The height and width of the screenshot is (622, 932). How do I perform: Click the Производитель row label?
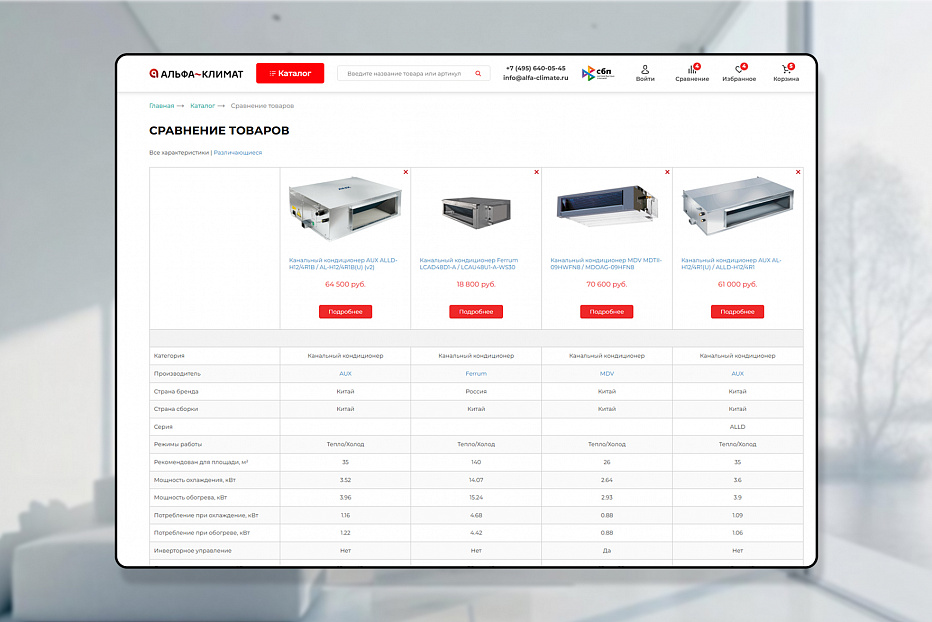pyautogui.click(x=177, y=373)
